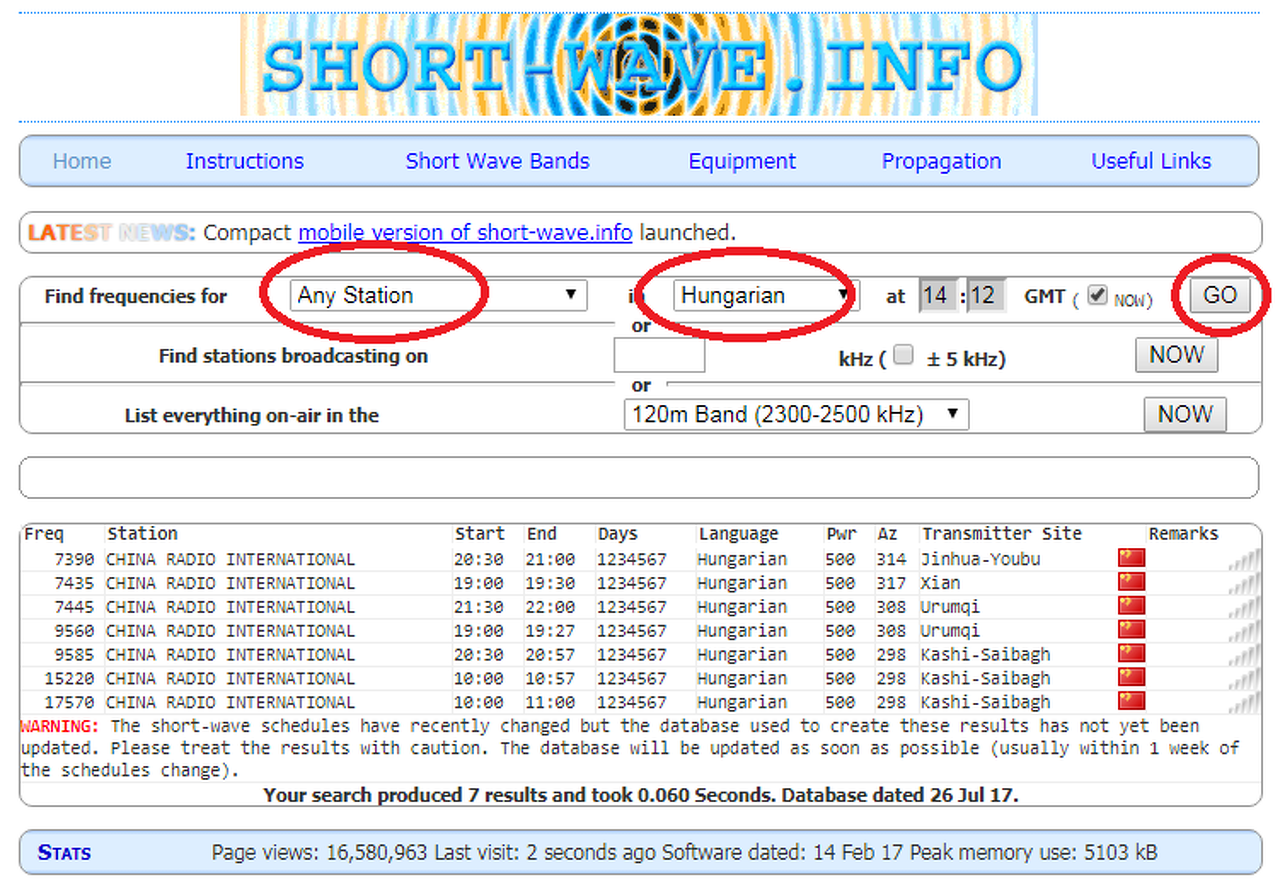Focus the kHz frequency input box

click(659, 356)
